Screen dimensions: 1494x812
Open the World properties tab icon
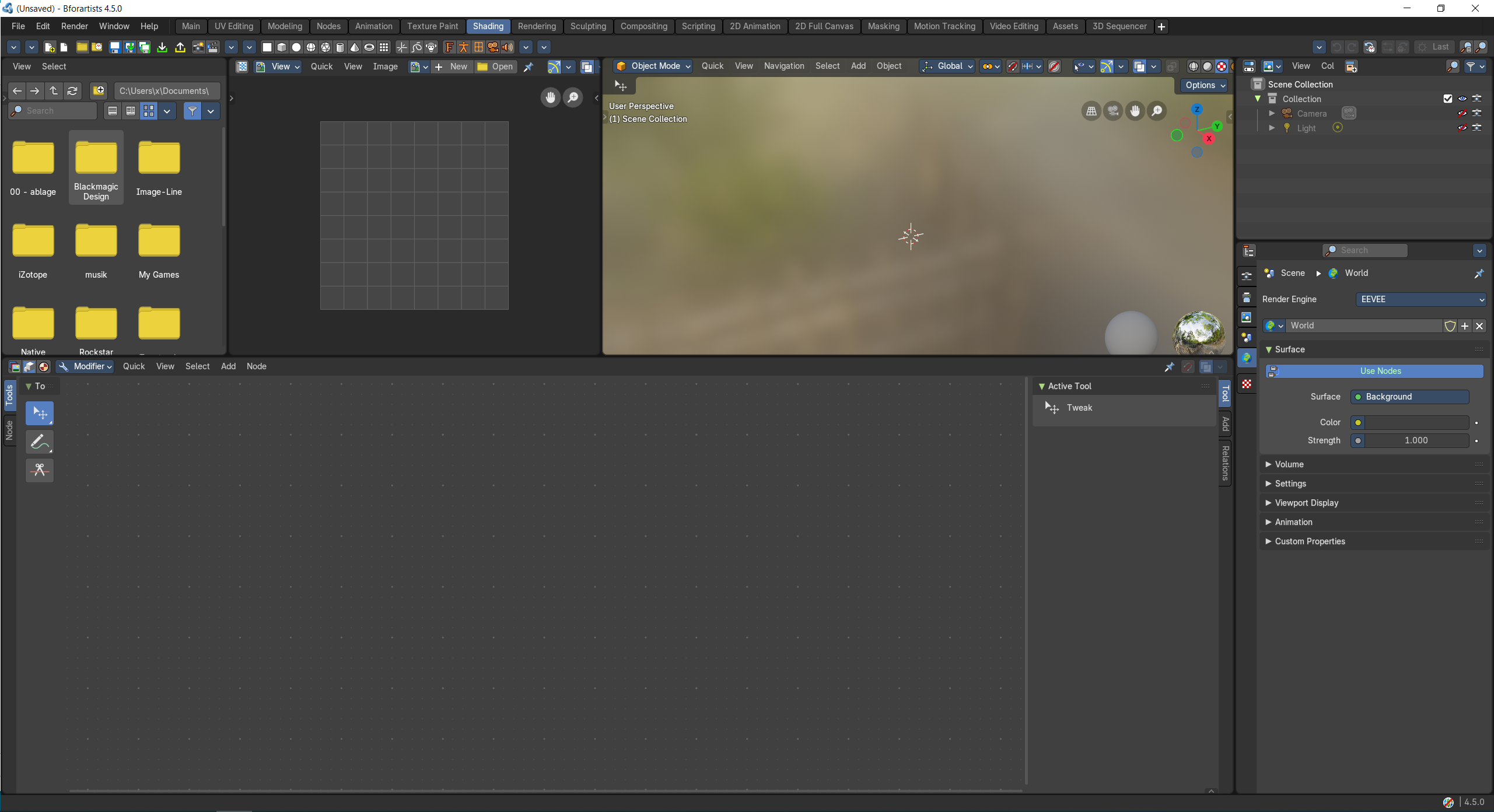tap(1247, 358)
